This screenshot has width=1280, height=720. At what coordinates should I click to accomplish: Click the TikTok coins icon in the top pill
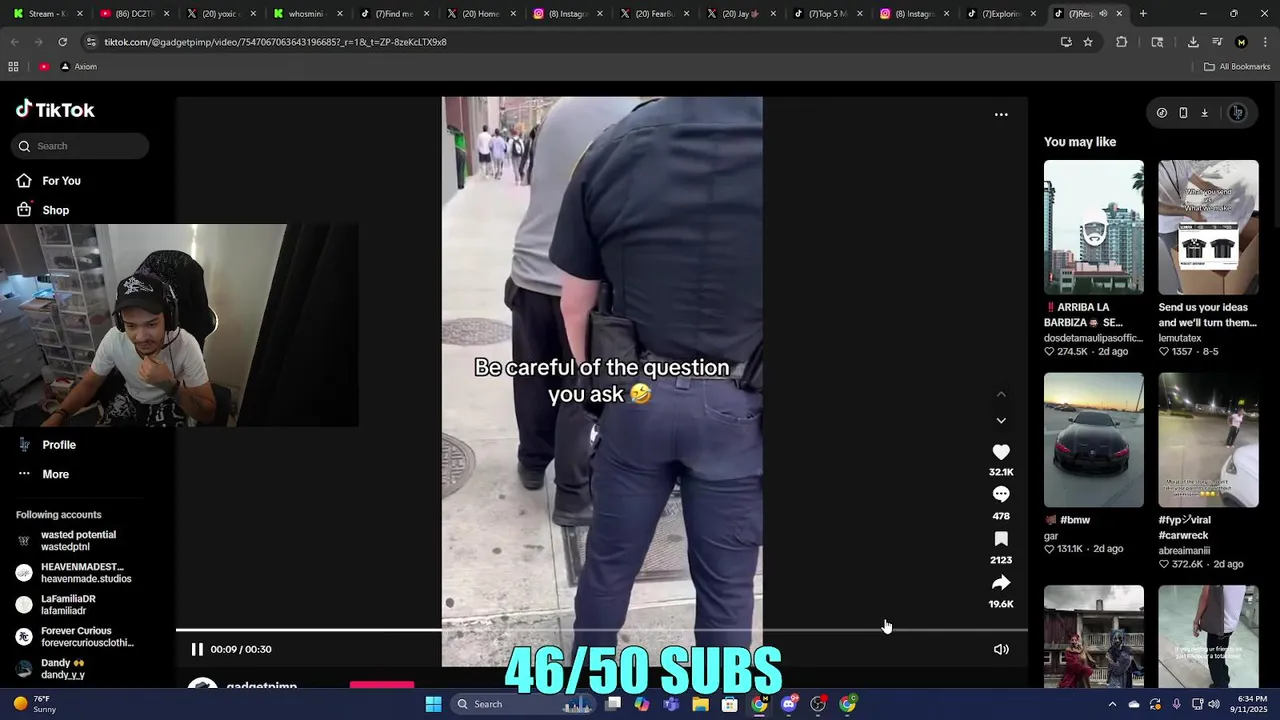[1161, 113]
